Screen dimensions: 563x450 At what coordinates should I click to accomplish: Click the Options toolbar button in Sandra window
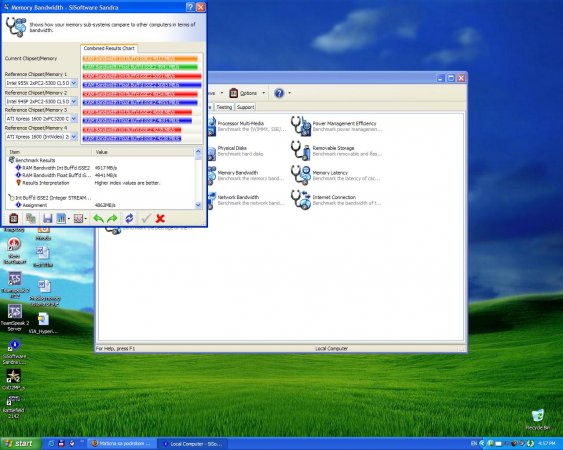(x=243, y=93)
